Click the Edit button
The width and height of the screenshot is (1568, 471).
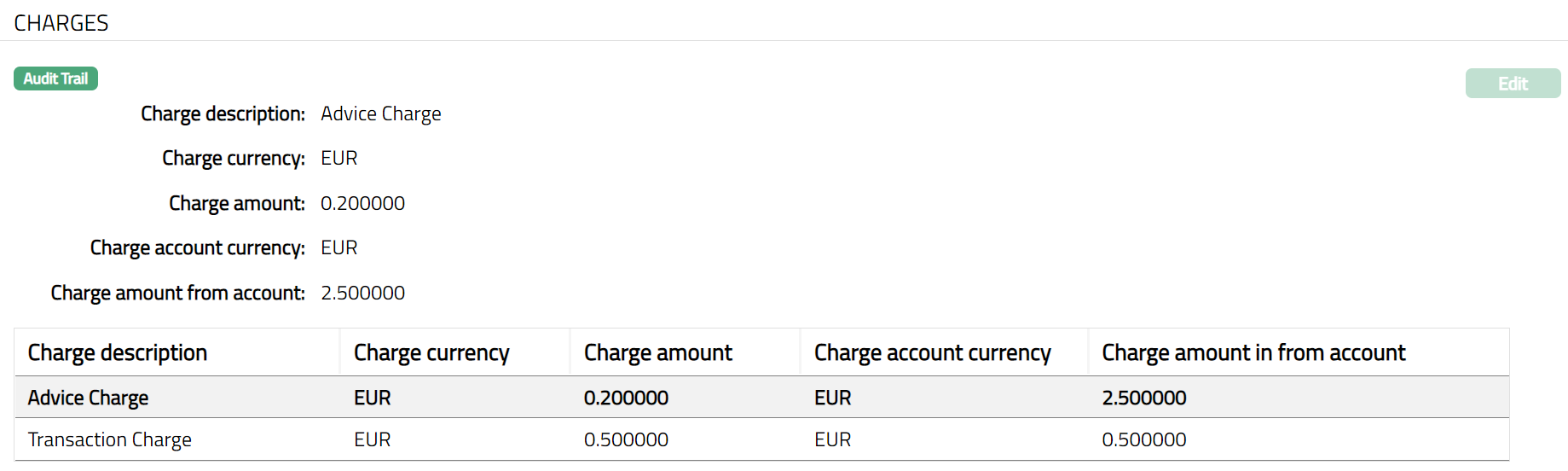(x=1513, y=84)
